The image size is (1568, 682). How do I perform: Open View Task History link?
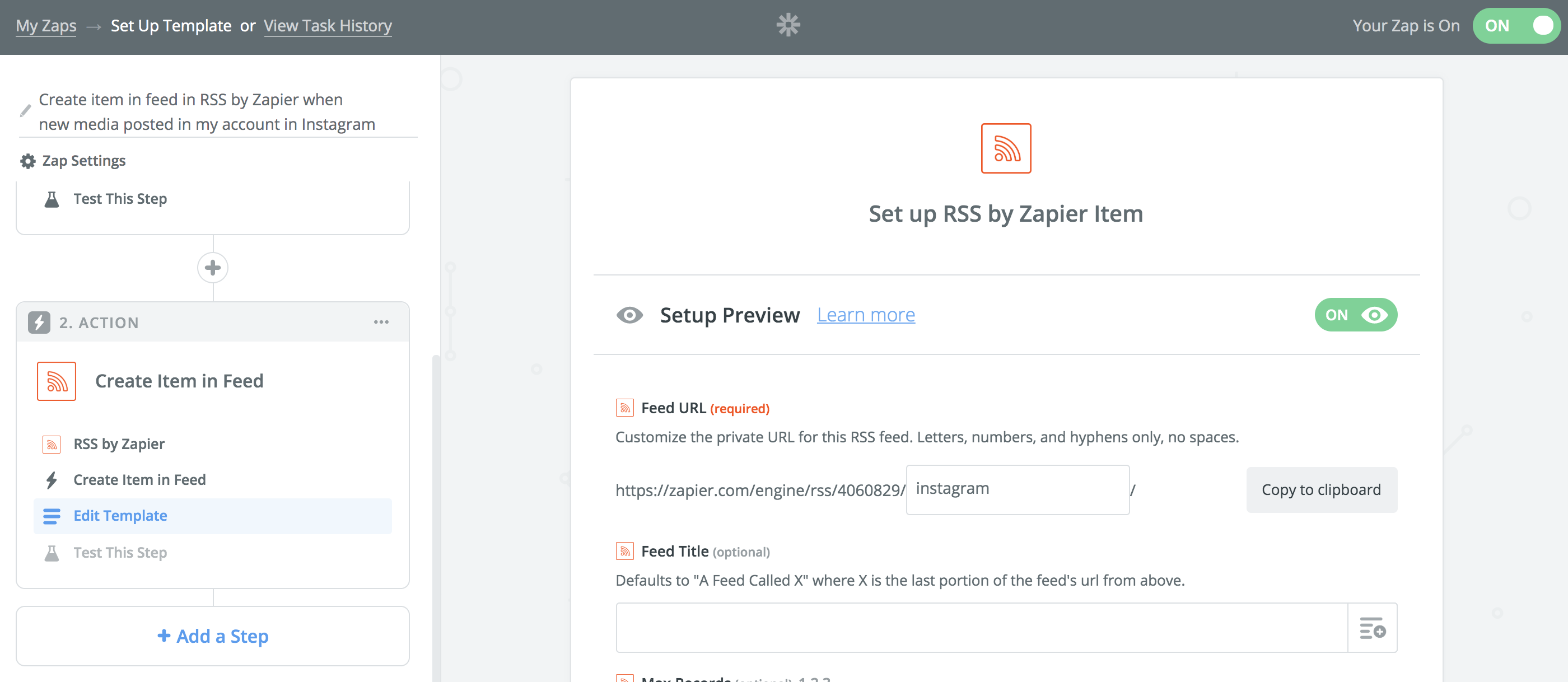(328, 26)
